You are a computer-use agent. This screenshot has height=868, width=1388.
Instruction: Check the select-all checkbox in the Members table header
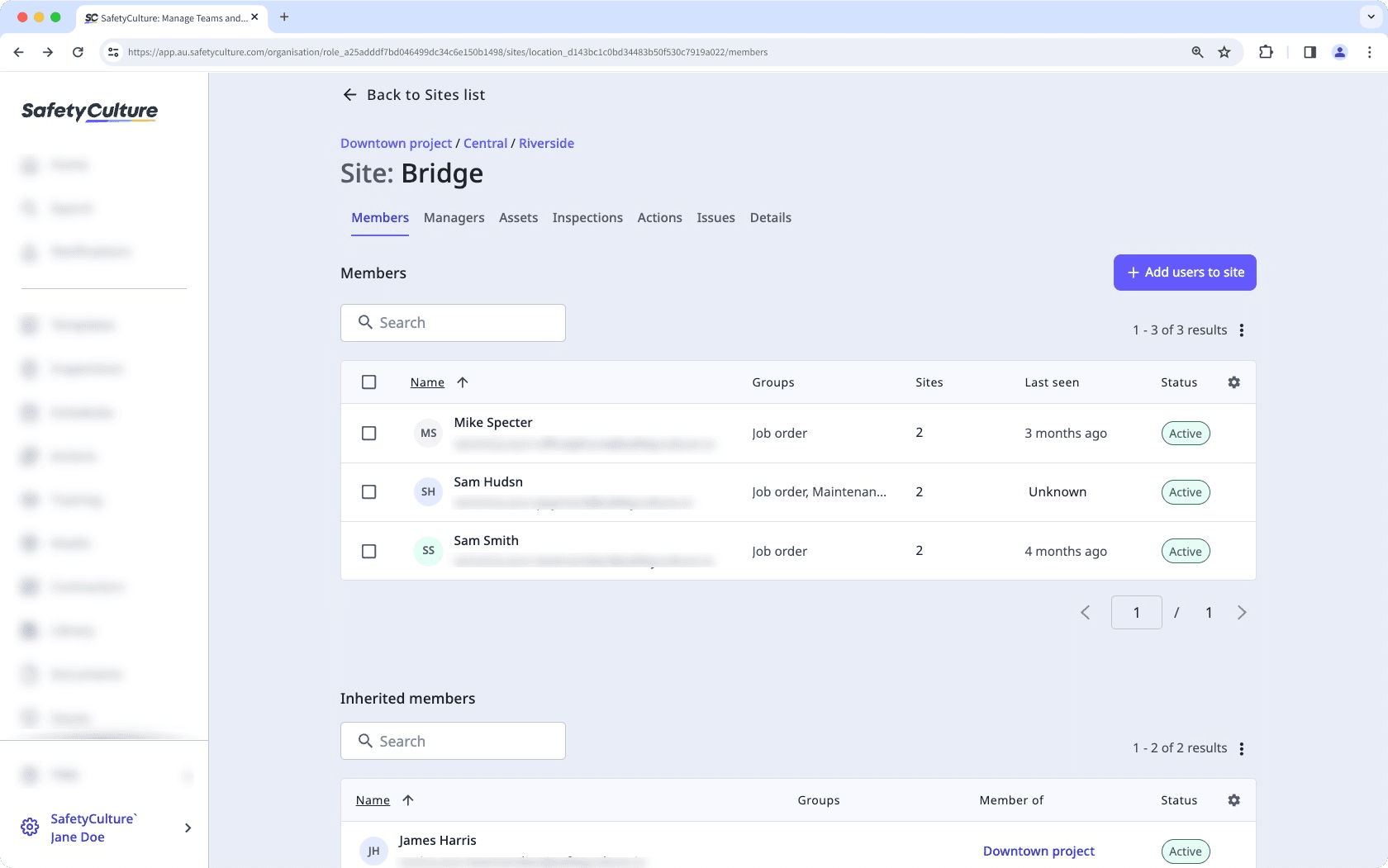(368, 382)
